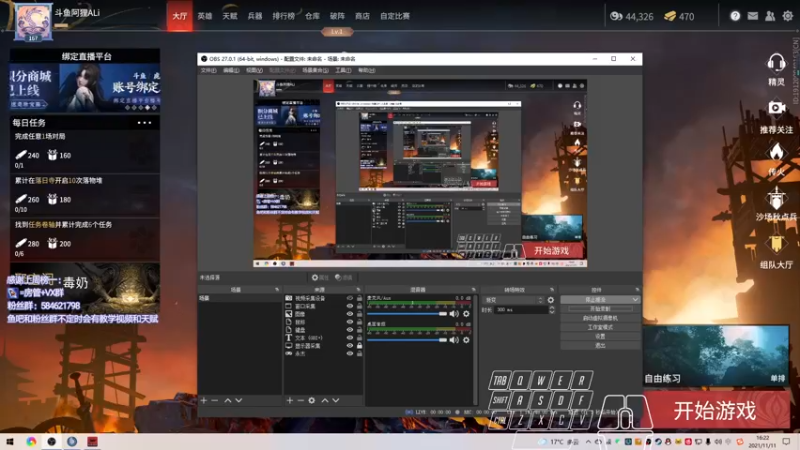Open the 组队大厅 team lobby icon
This screenshot has width=800, height=450.
[776, 244]
